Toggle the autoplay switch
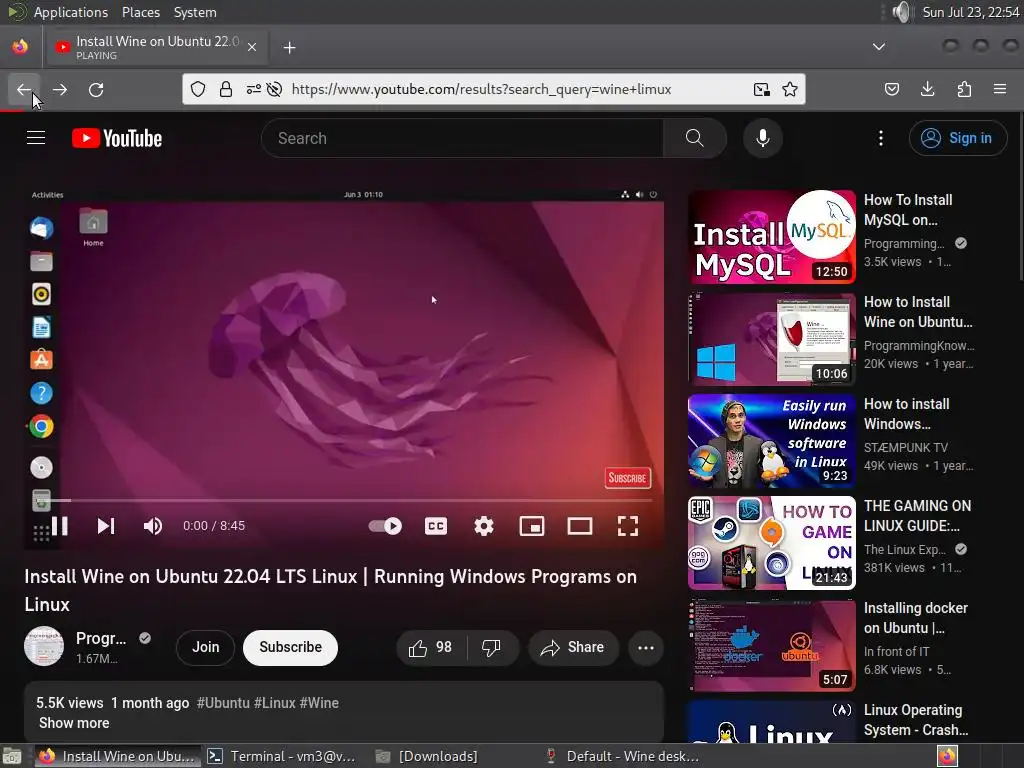This screenshot has height=768, width=1024. point(385,526)
